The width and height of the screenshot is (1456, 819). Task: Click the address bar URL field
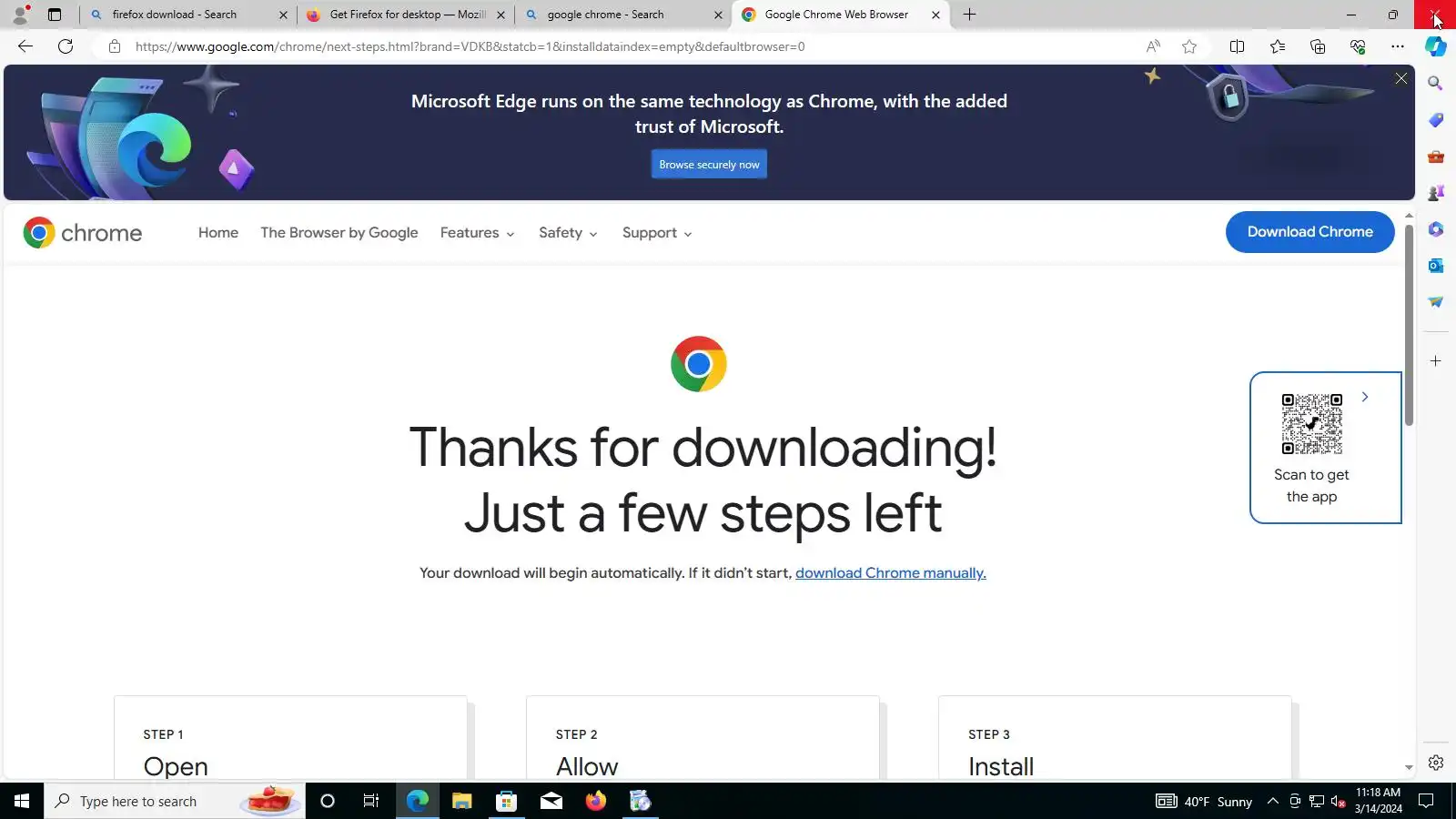click(628, 46)
